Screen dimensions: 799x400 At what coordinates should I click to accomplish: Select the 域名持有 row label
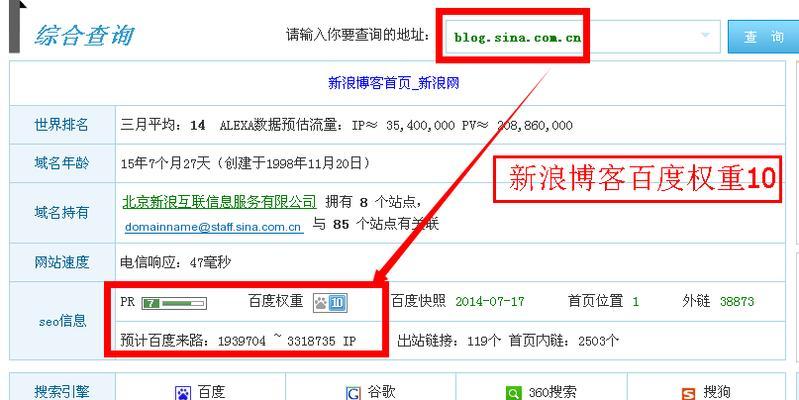coord(62,212)
